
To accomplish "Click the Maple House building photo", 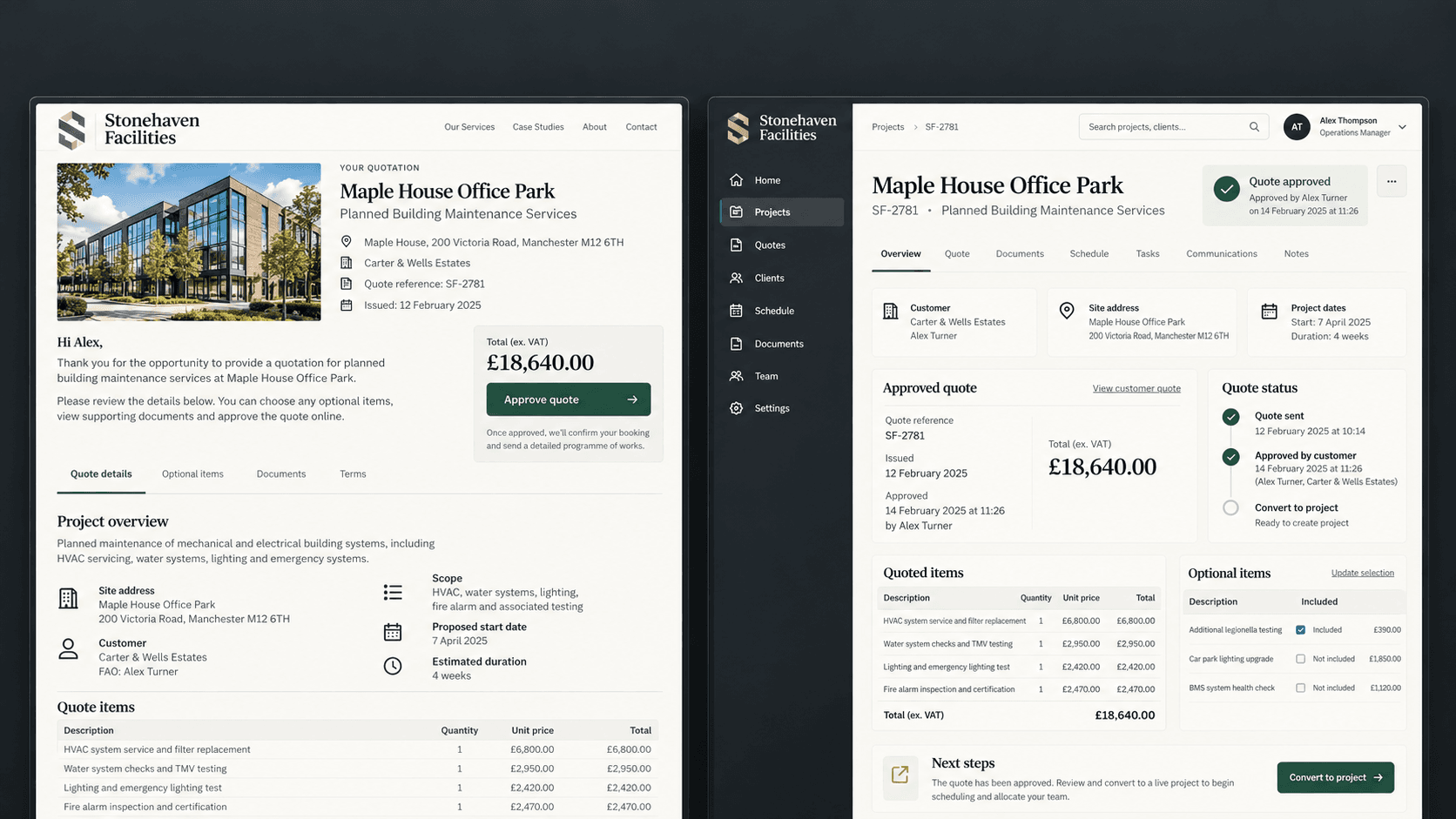I will (189, 242).
